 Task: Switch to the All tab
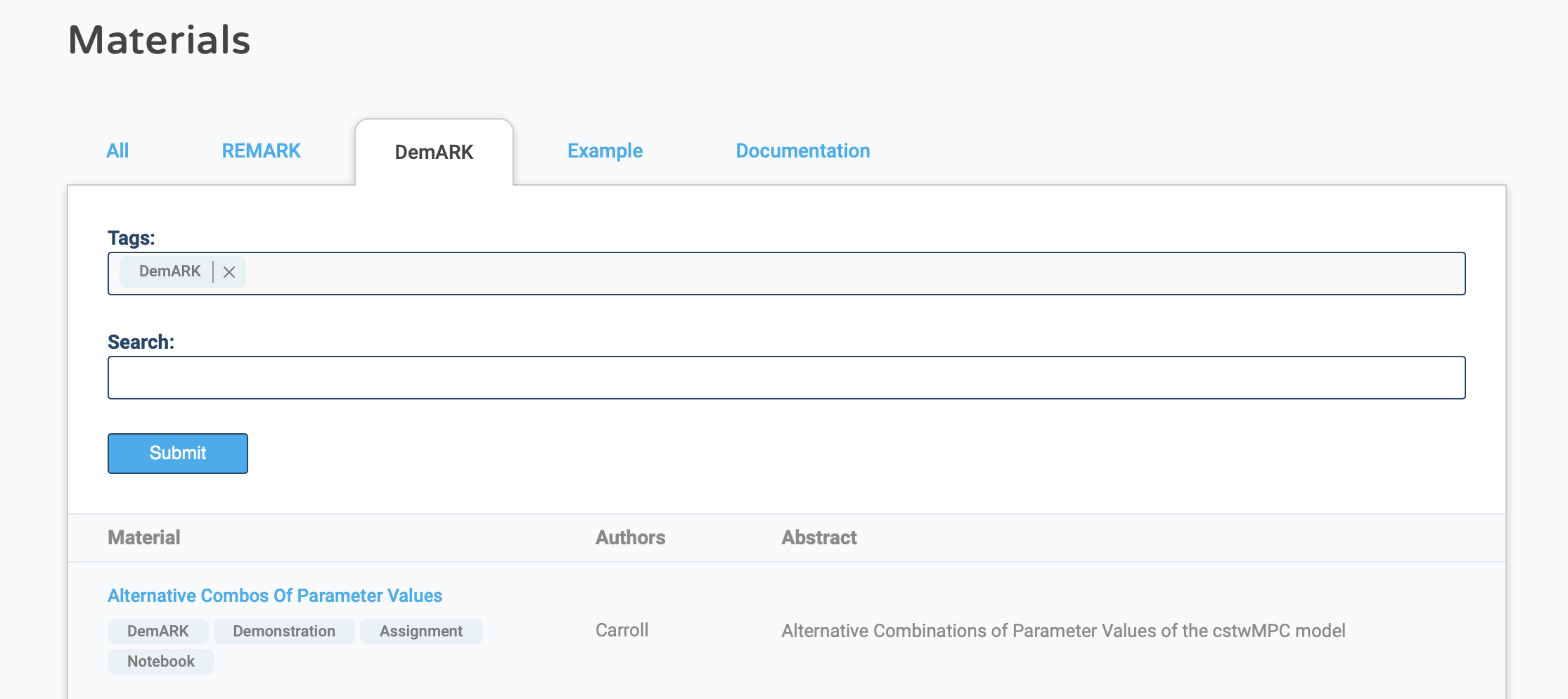[x=117, y=150]
